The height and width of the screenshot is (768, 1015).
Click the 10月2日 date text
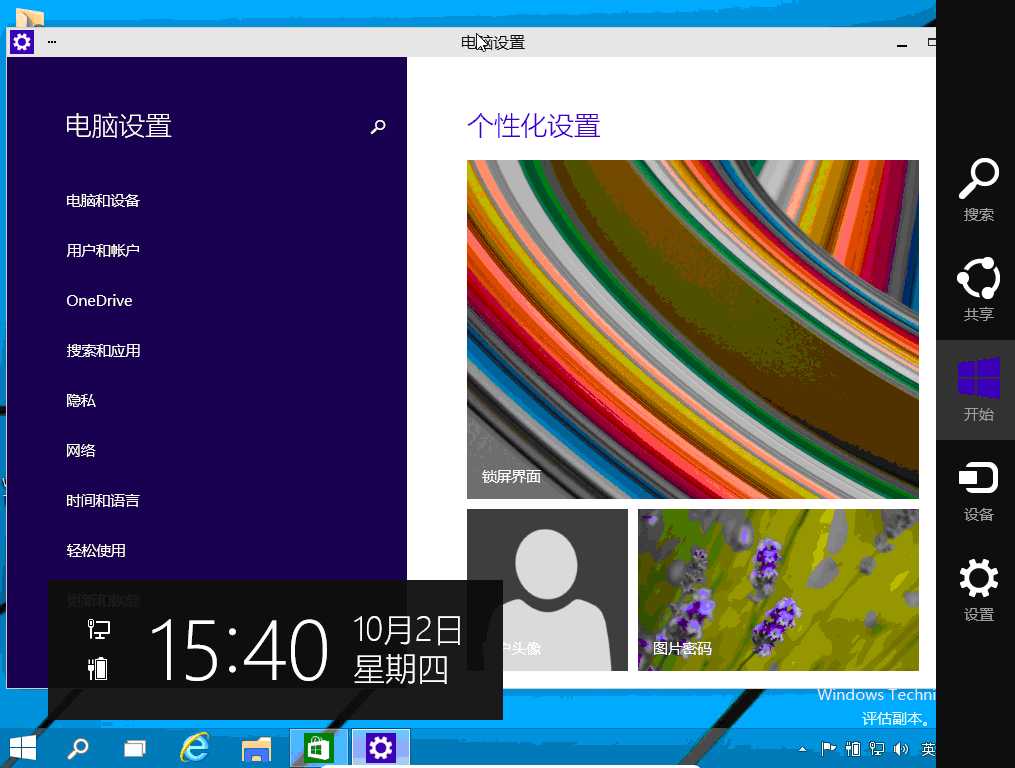407,629
